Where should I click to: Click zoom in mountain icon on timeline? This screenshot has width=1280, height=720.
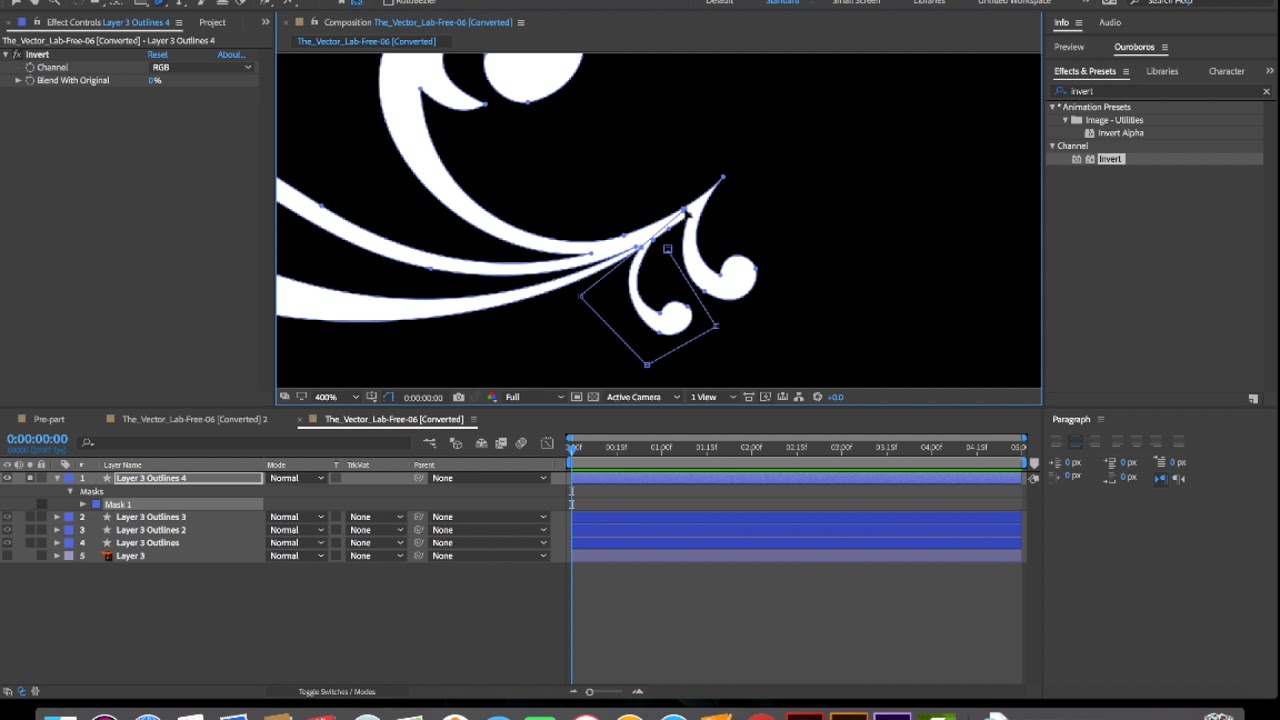[637, 691]
